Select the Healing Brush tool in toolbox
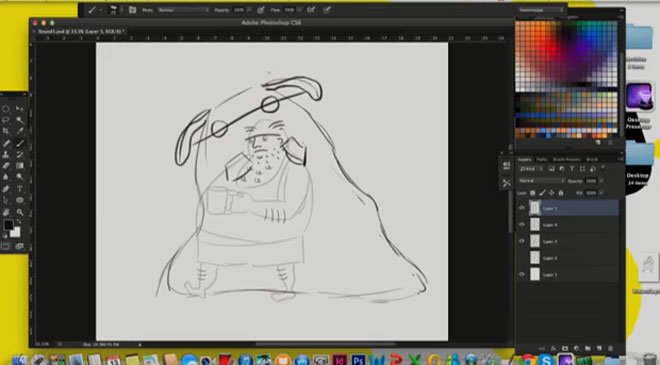The width and height of the screenshot is (660, 365). click(6, 143)
